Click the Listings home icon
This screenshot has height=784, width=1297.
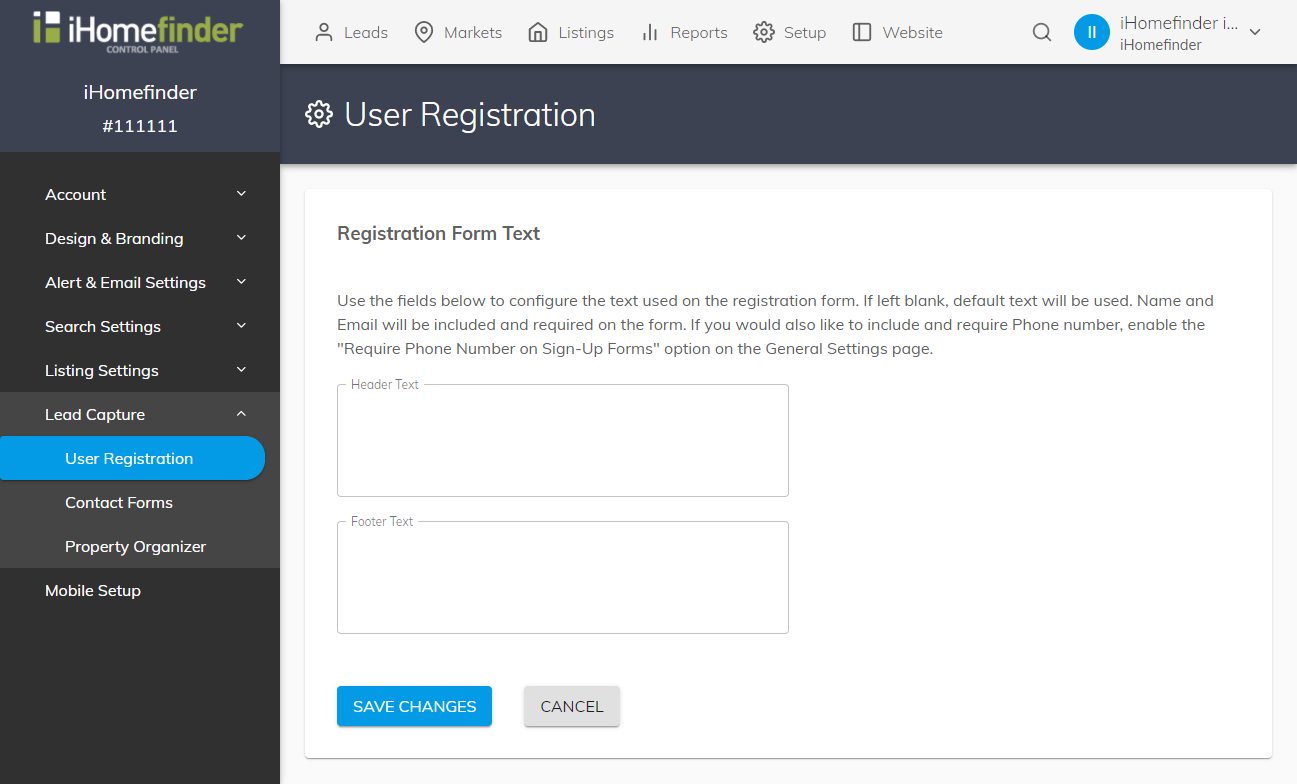pos(536,31)
